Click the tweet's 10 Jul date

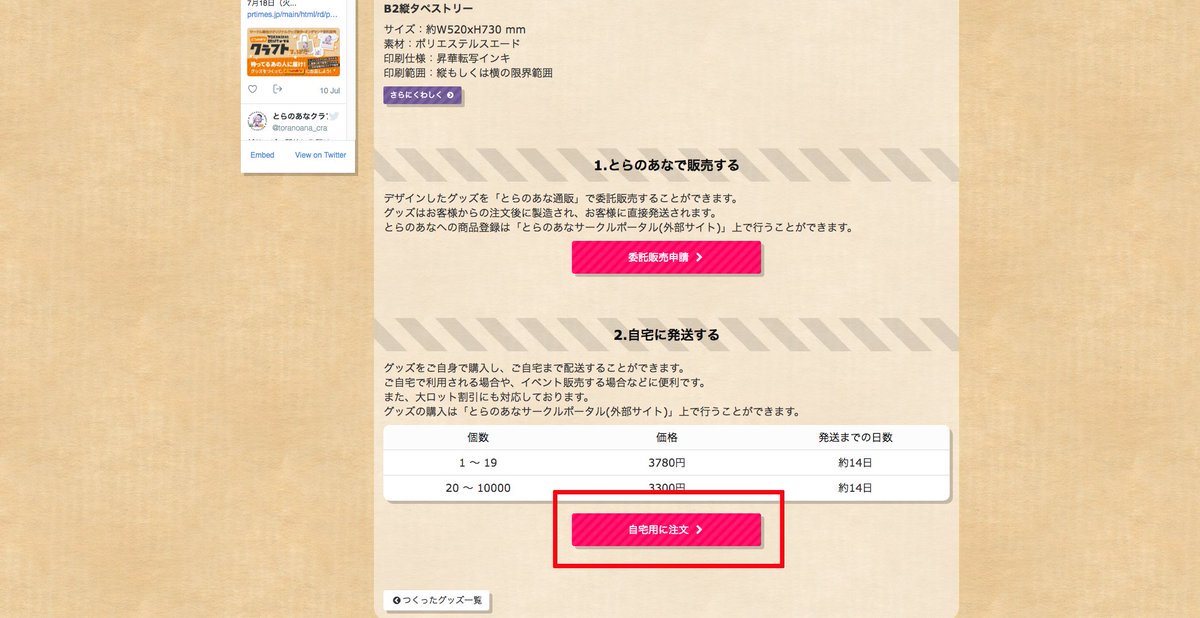point(329,90)
